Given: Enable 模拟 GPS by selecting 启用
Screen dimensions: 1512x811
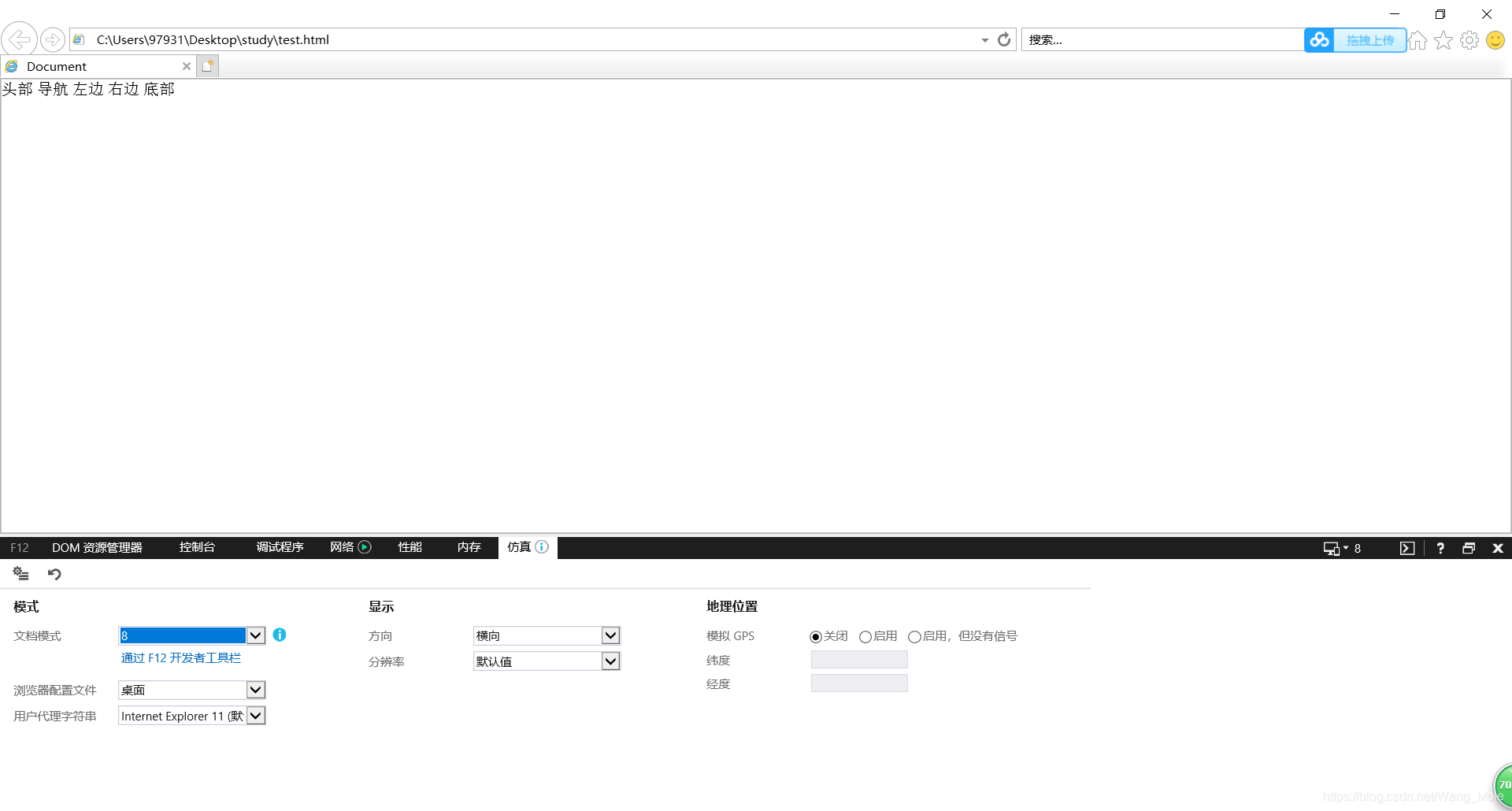Looking at the screenshot, I should [x=865, y=636].
